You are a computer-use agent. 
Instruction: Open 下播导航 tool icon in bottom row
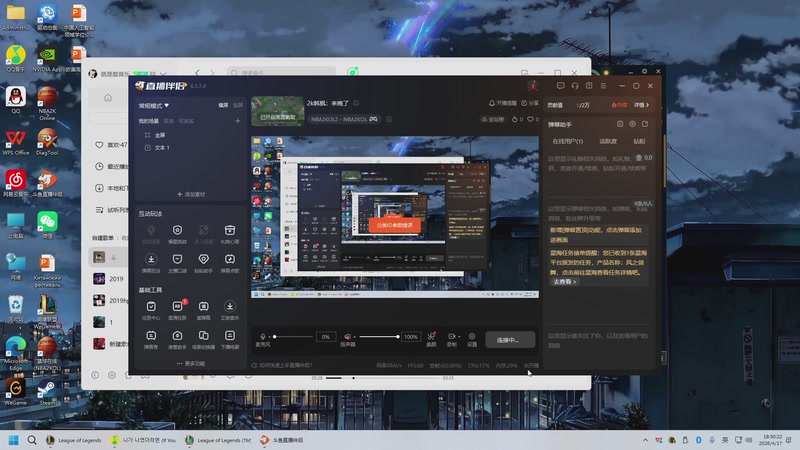(230, 335)
